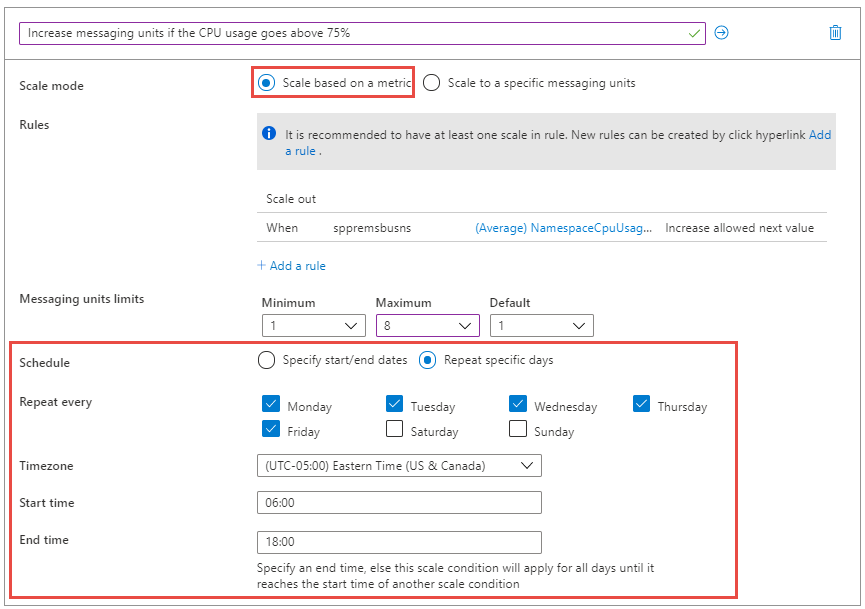Expand the Timezone dropdown
865x609 pixels.
[399, 466]
